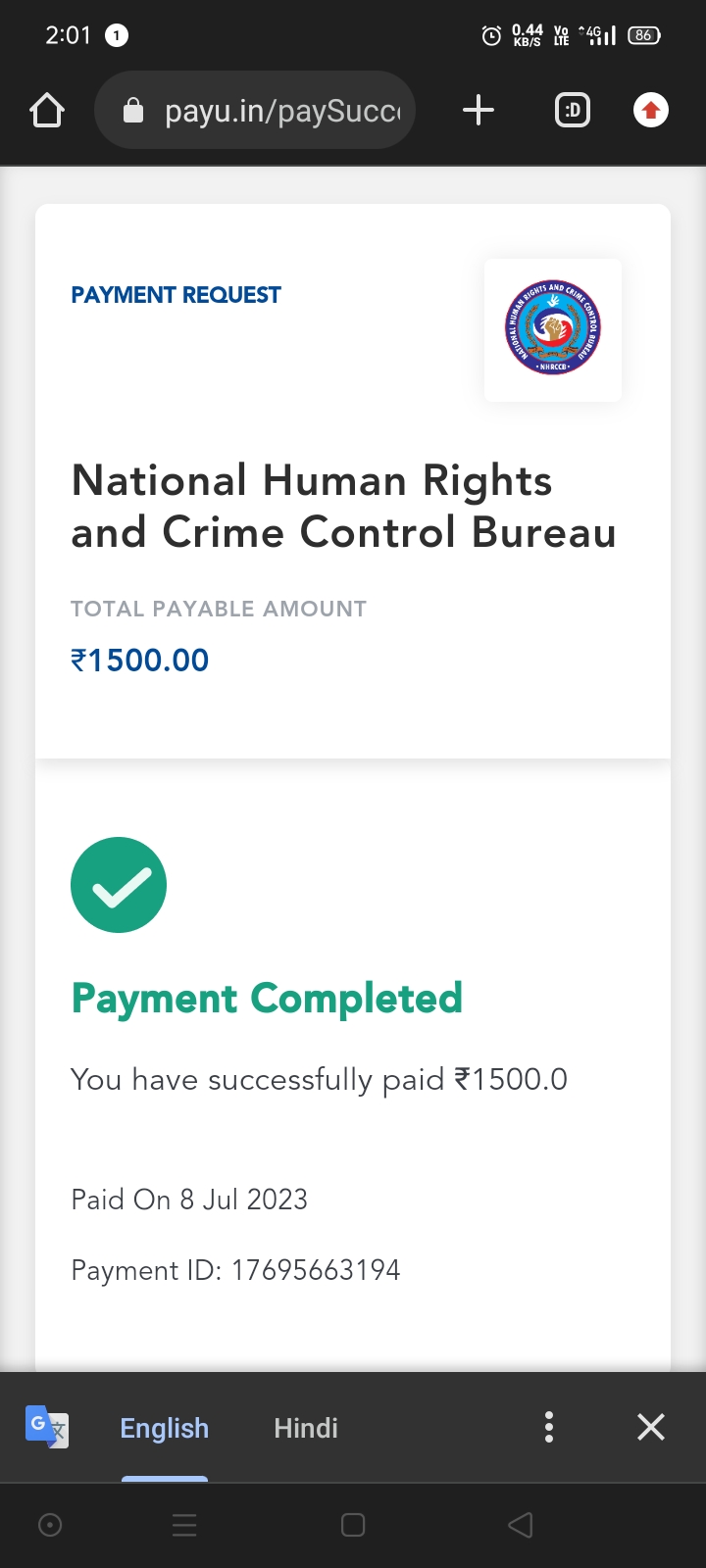Tap the Google Translate icon
The height and width of the screenshot is (1568, 706).
47,1427
